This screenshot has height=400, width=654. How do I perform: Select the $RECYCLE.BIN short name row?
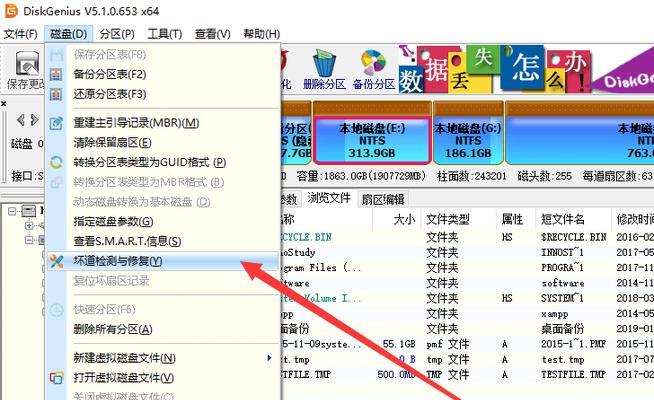(574, 237)
